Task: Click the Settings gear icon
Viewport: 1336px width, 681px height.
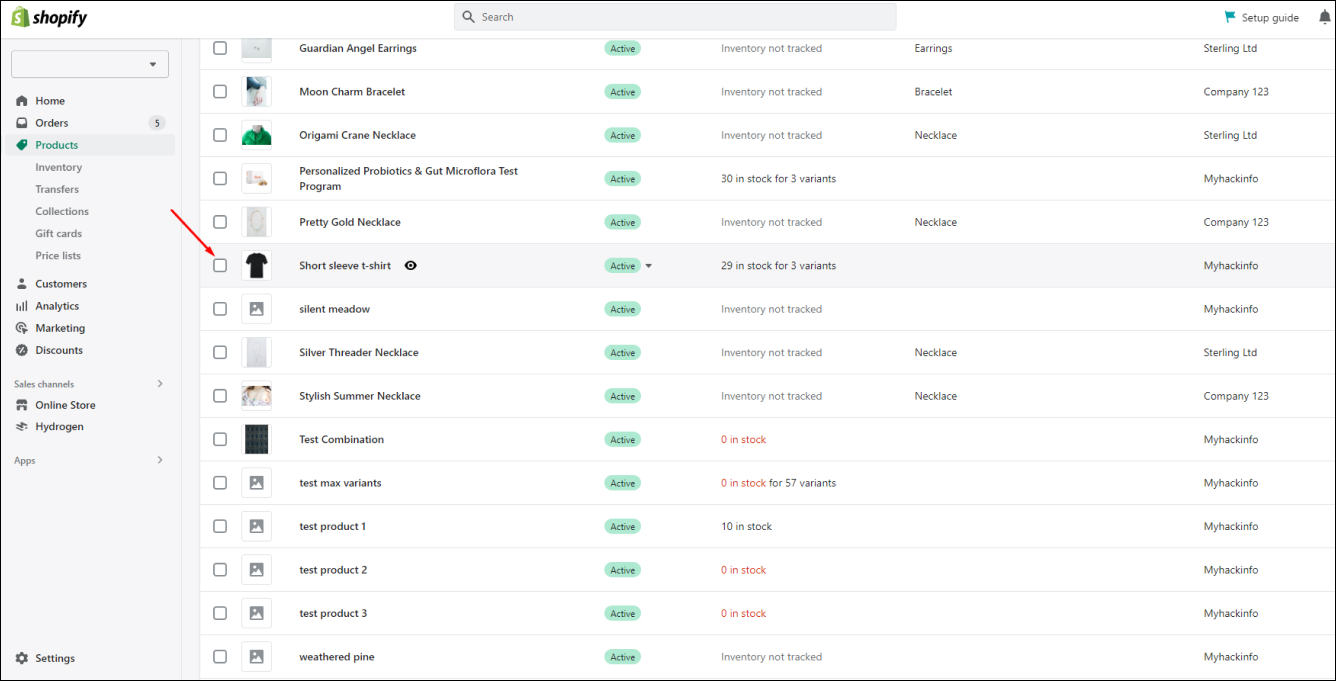Action: [22, 658]
